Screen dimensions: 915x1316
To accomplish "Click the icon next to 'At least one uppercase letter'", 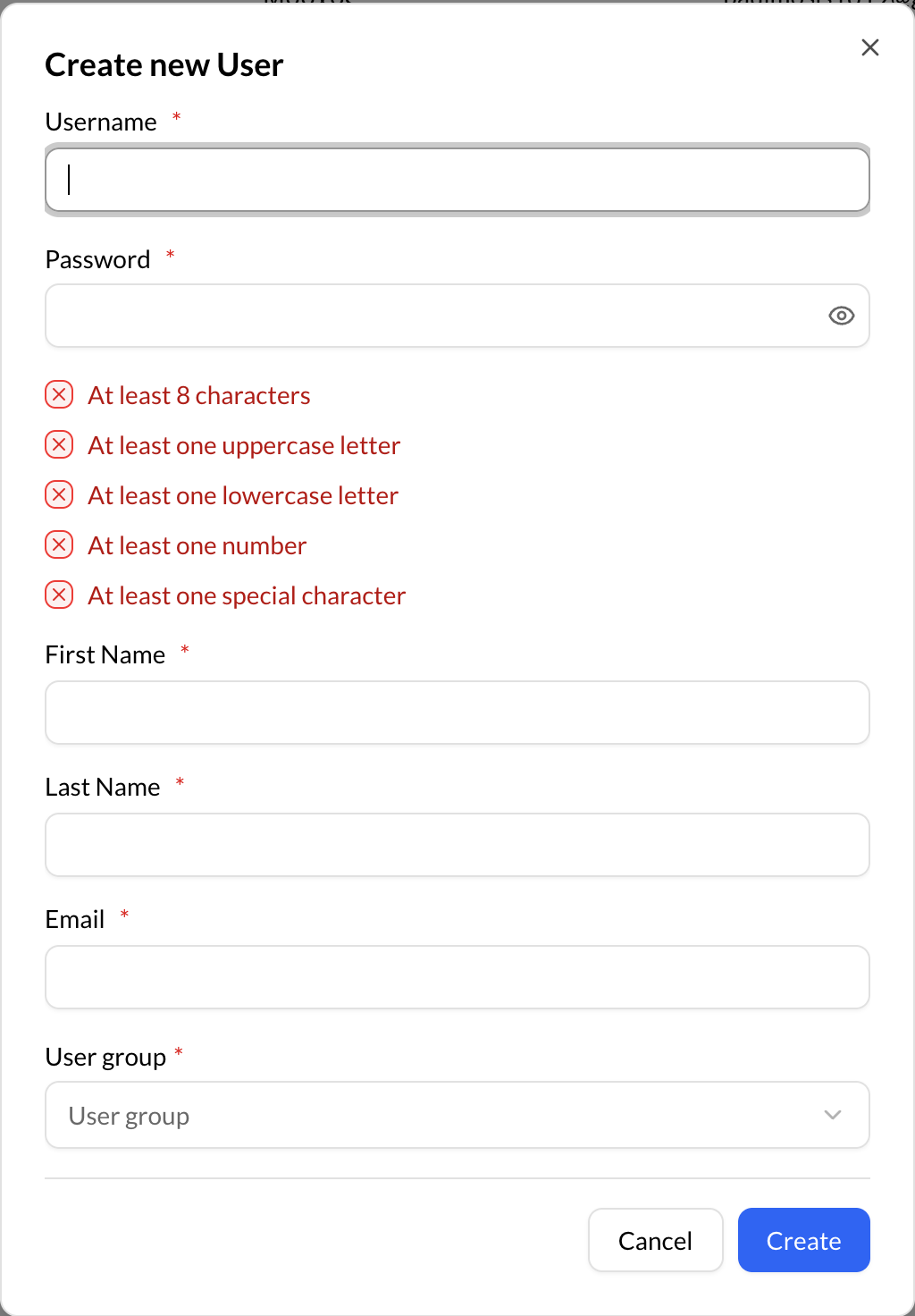I will (59, 444).
